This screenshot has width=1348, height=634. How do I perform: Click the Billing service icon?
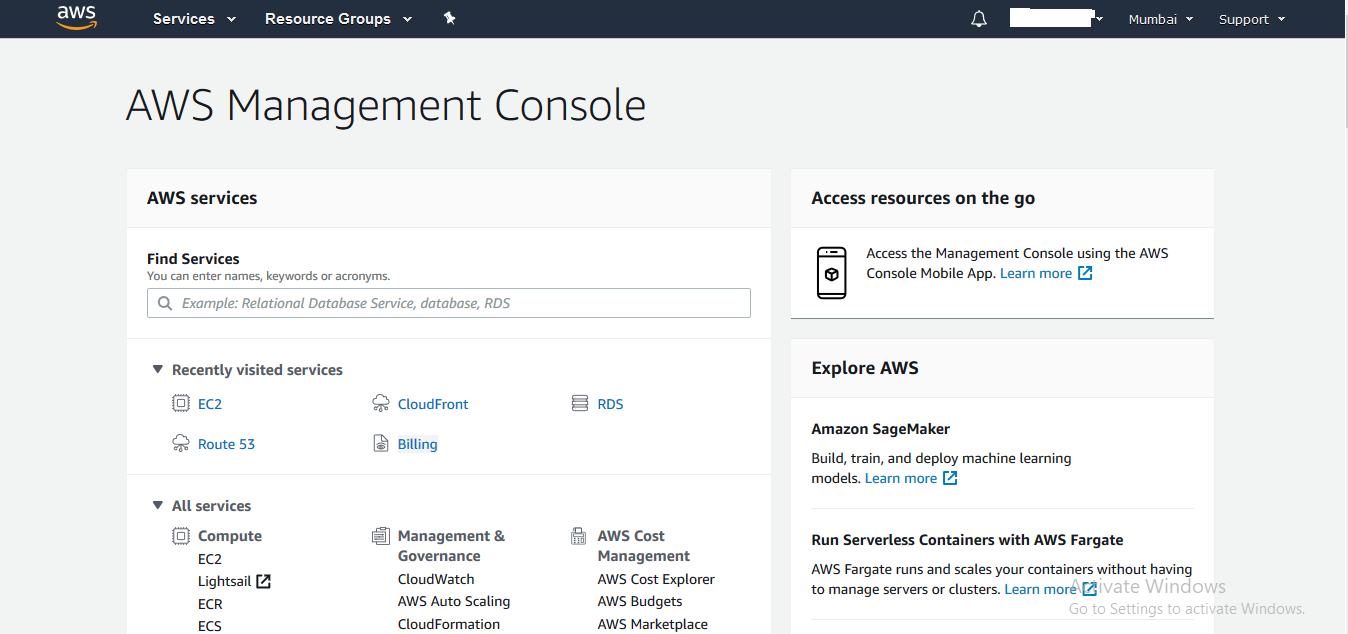point(380,443)
